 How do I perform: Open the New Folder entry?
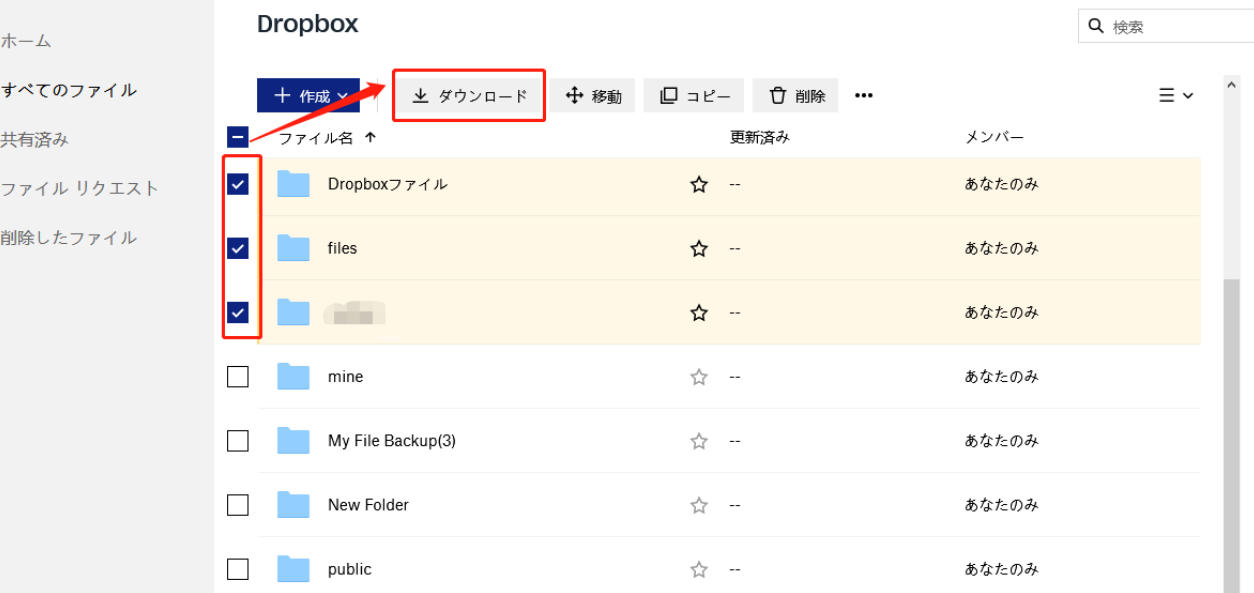(368, 505)
